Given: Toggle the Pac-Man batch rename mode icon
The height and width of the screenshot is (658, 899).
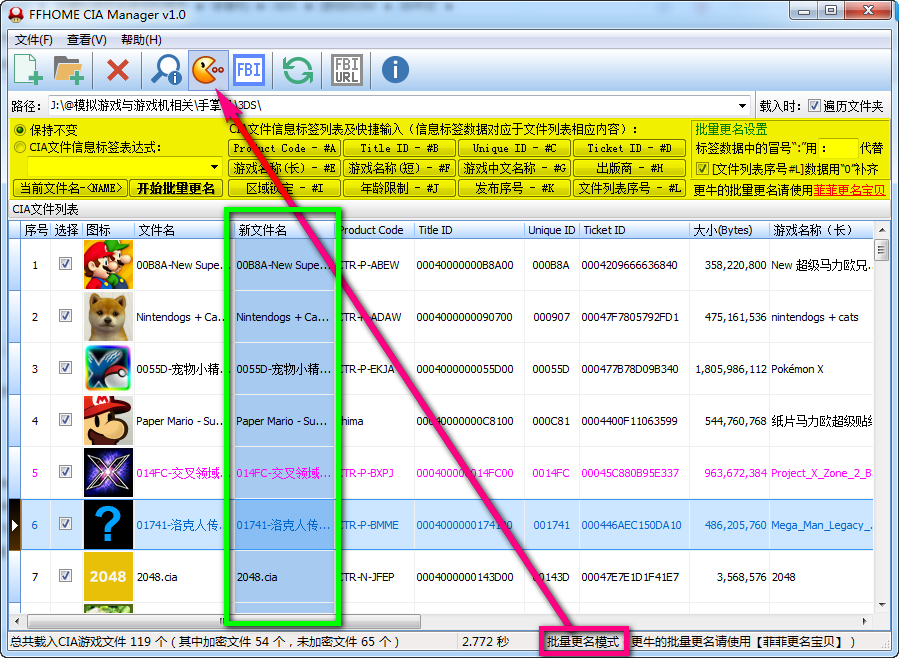Looking at the screenshot, I should point(208,70).
